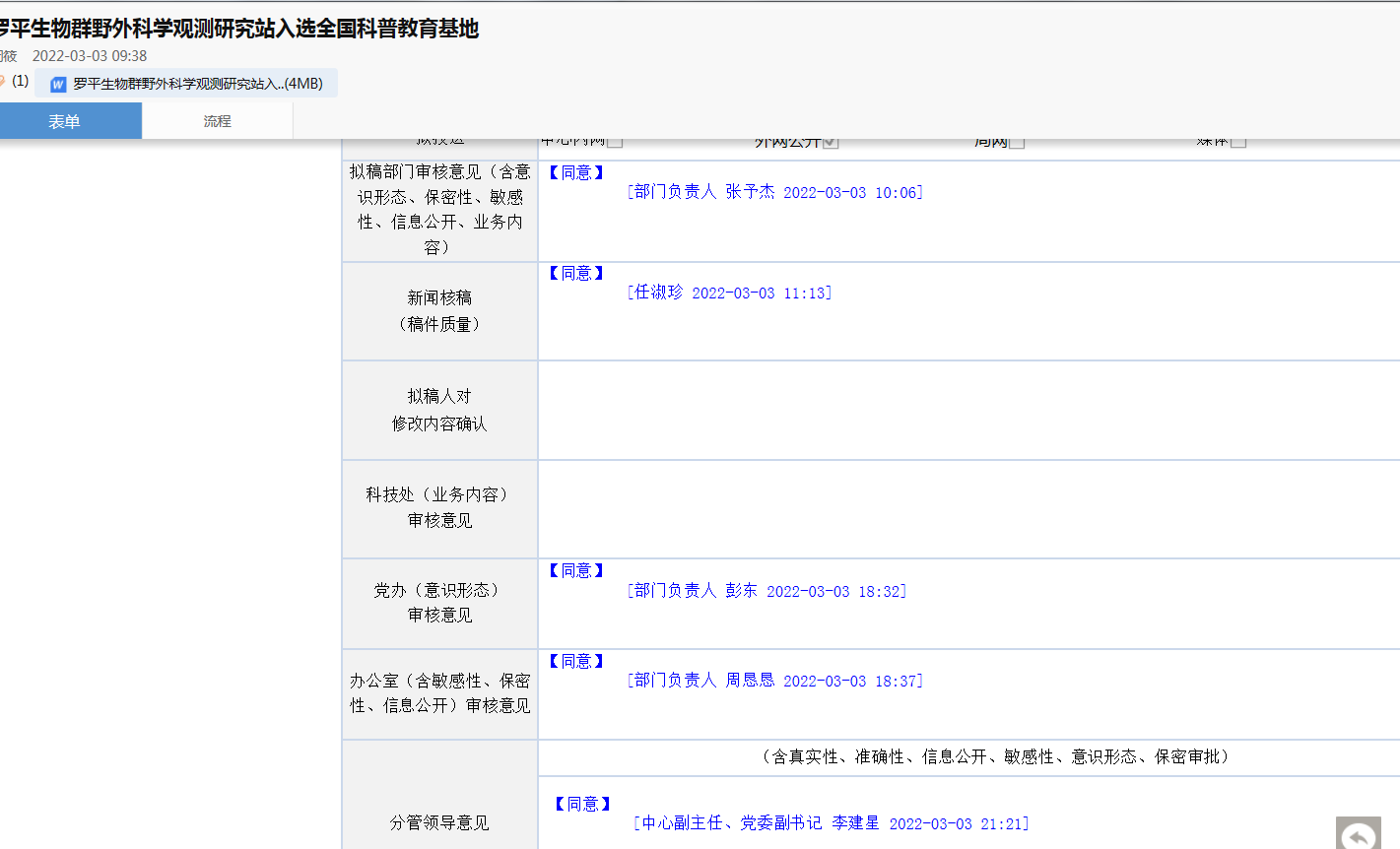Image resolution: width=1400 pixels, height=849 pixels.
Task: Enable the 媒体 checkbox
Action: (x=1238, y=142)
